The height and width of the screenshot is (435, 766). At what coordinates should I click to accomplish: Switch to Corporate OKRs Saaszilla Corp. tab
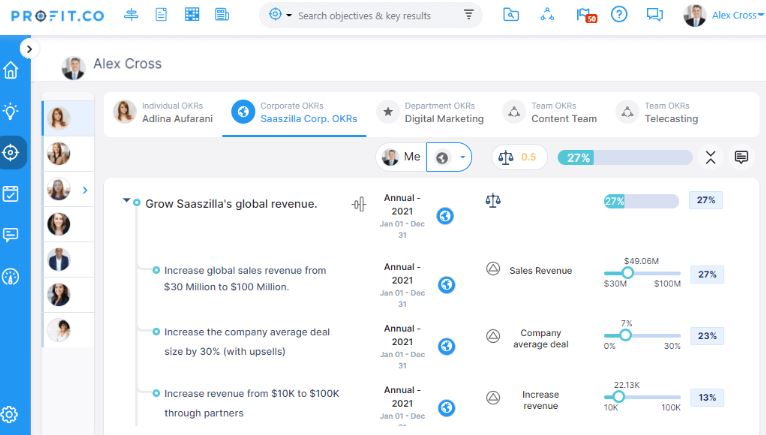(294, 112)
